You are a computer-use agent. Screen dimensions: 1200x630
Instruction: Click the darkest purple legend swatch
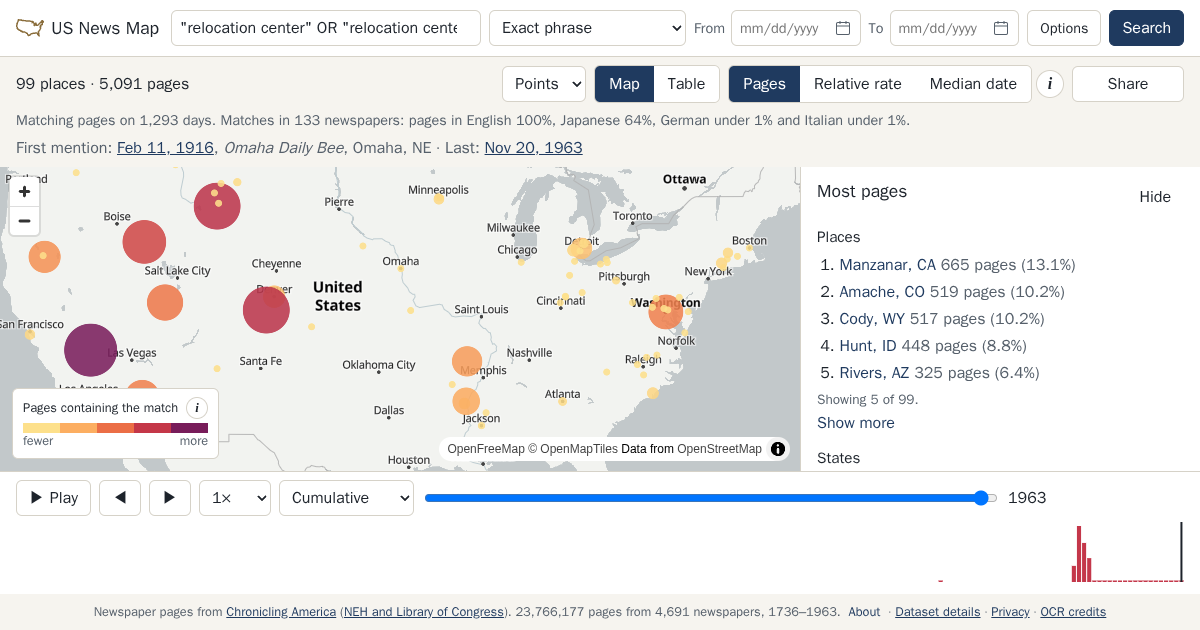point(190,428)
